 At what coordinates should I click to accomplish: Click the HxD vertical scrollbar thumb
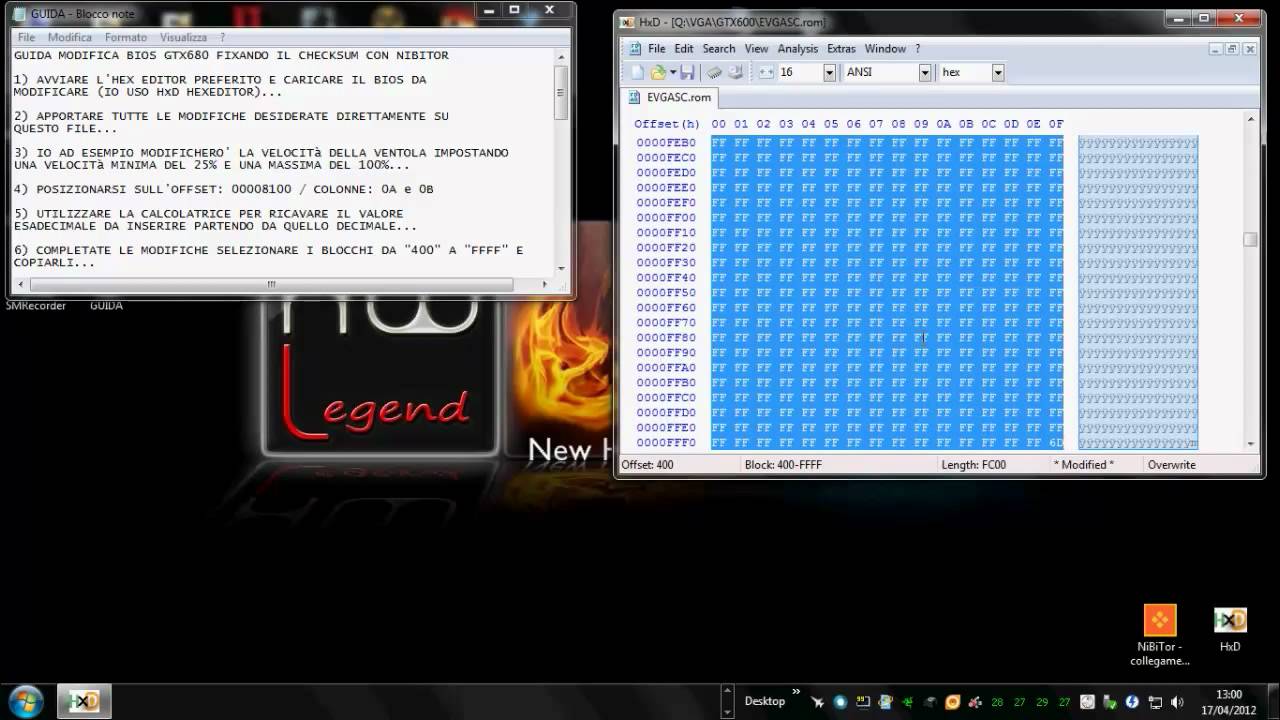(1250, 239)
